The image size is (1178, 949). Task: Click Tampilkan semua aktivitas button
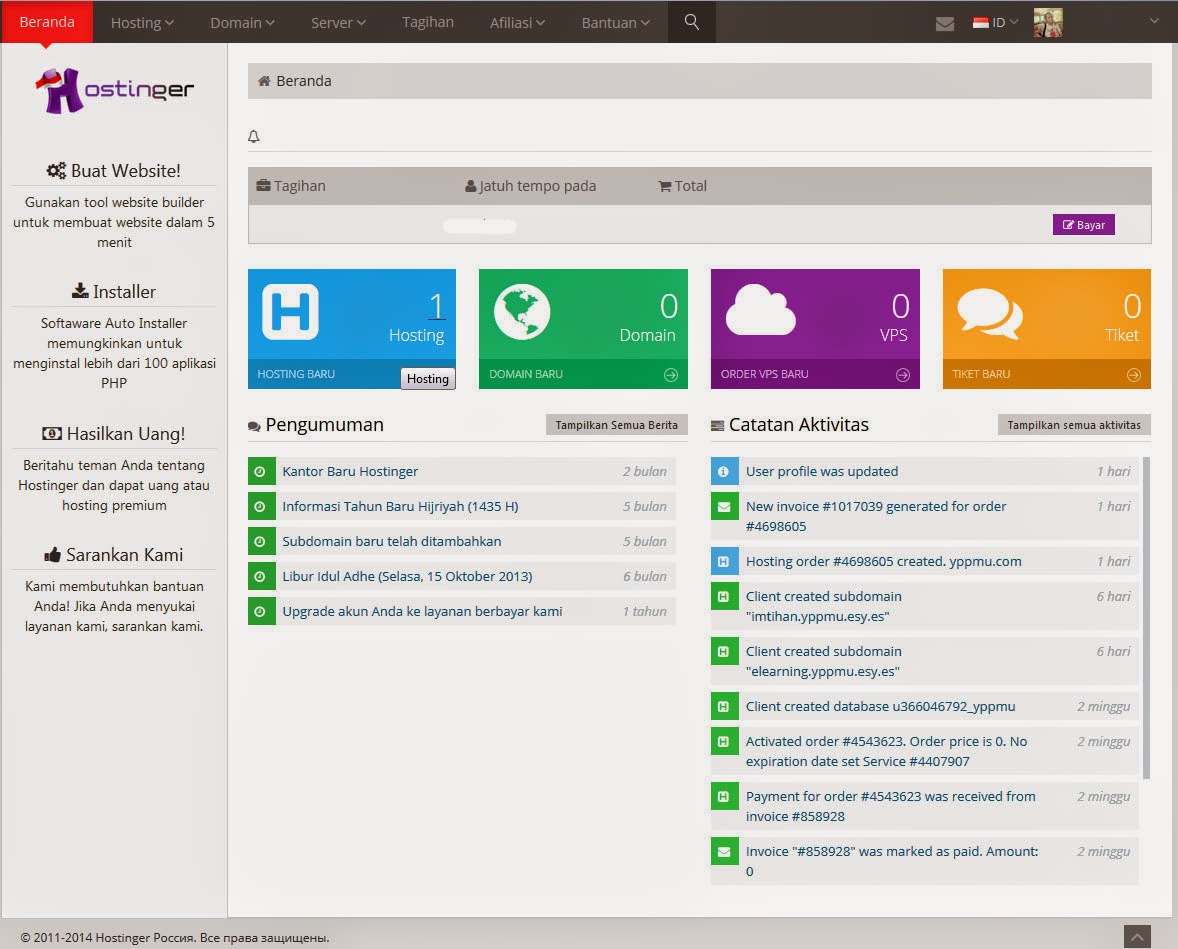(1074, 425)
